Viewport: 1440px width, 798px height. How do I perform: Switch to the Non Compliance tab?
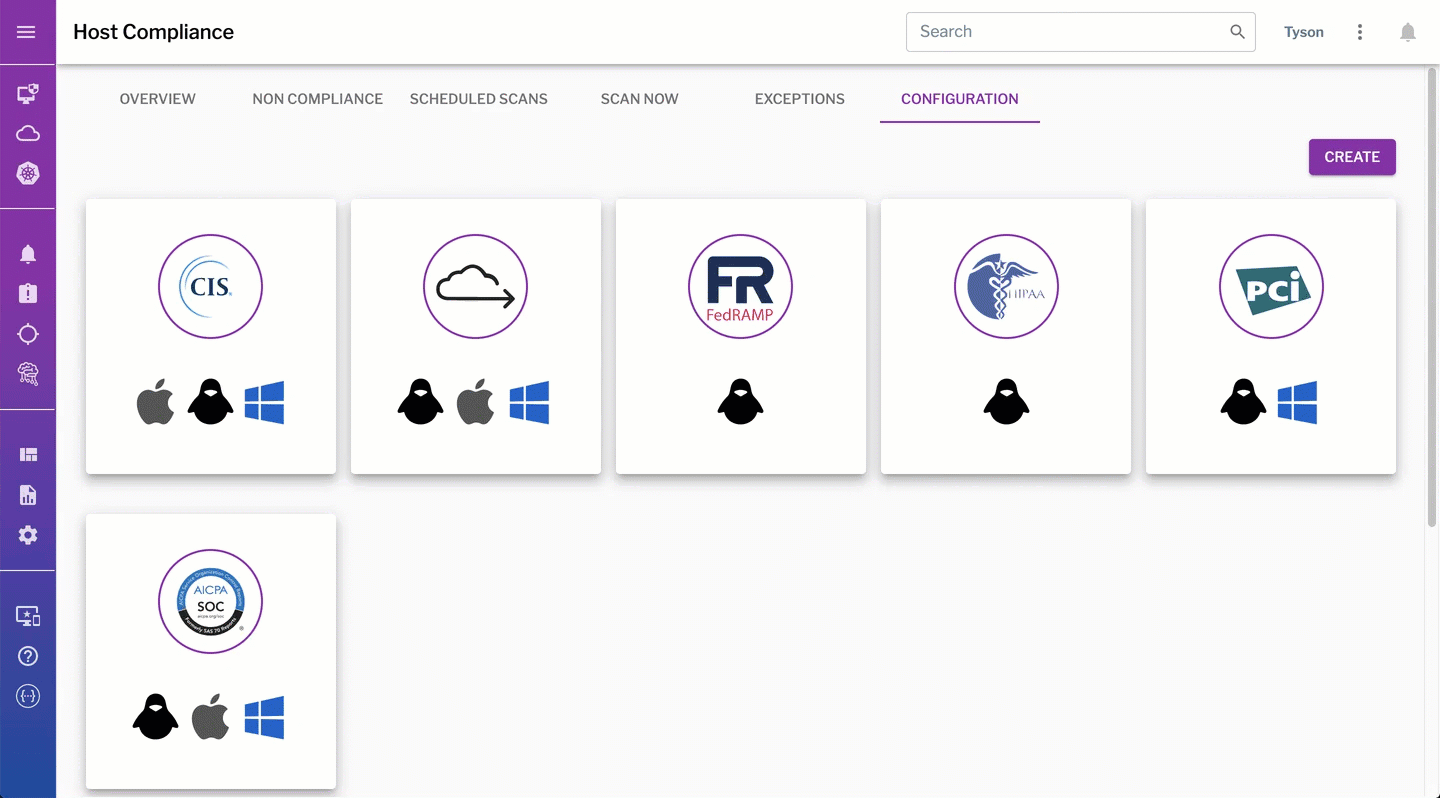point(318,99)
